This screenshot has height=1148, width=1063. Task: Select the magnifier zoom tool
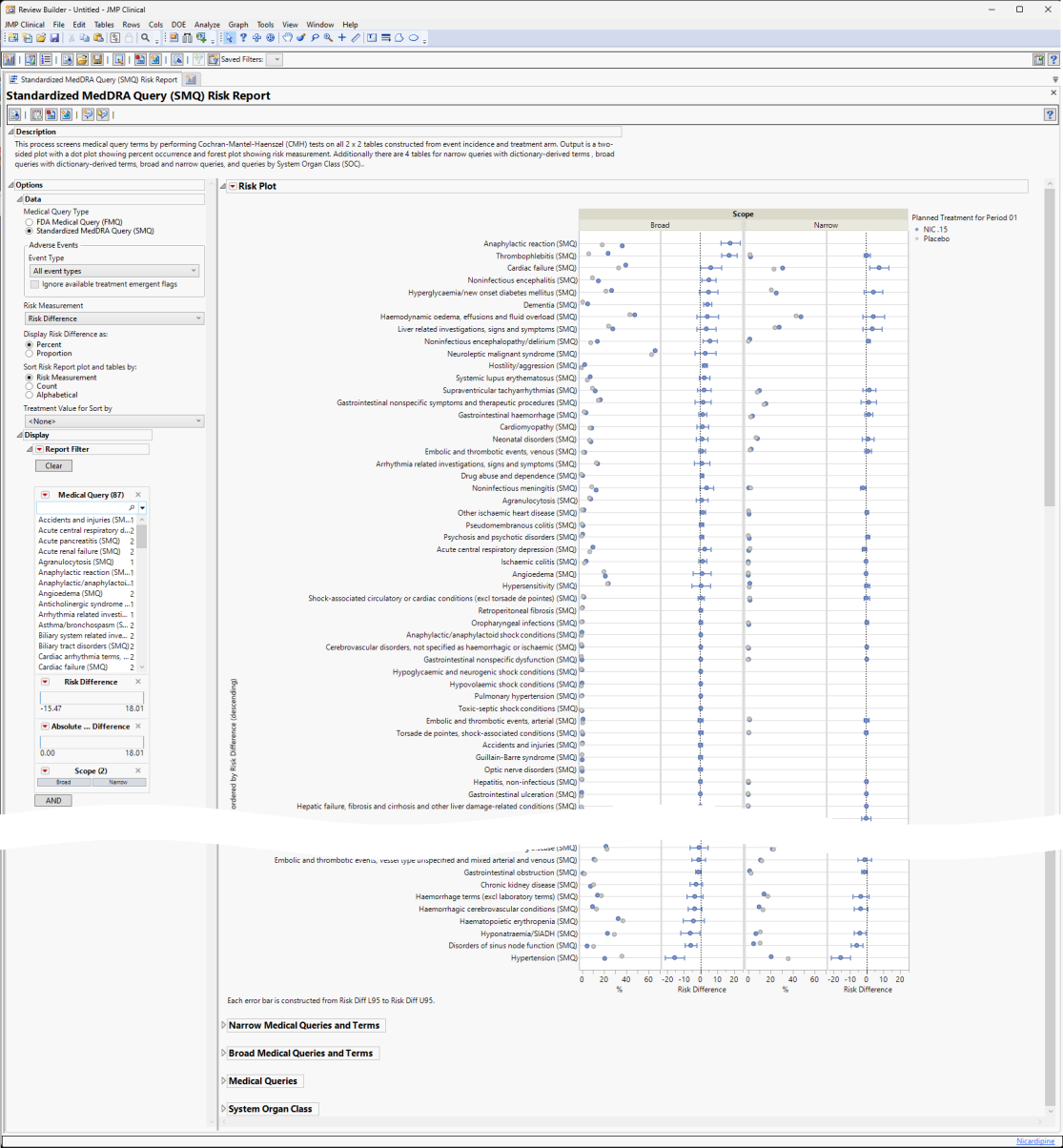(328, 38)
